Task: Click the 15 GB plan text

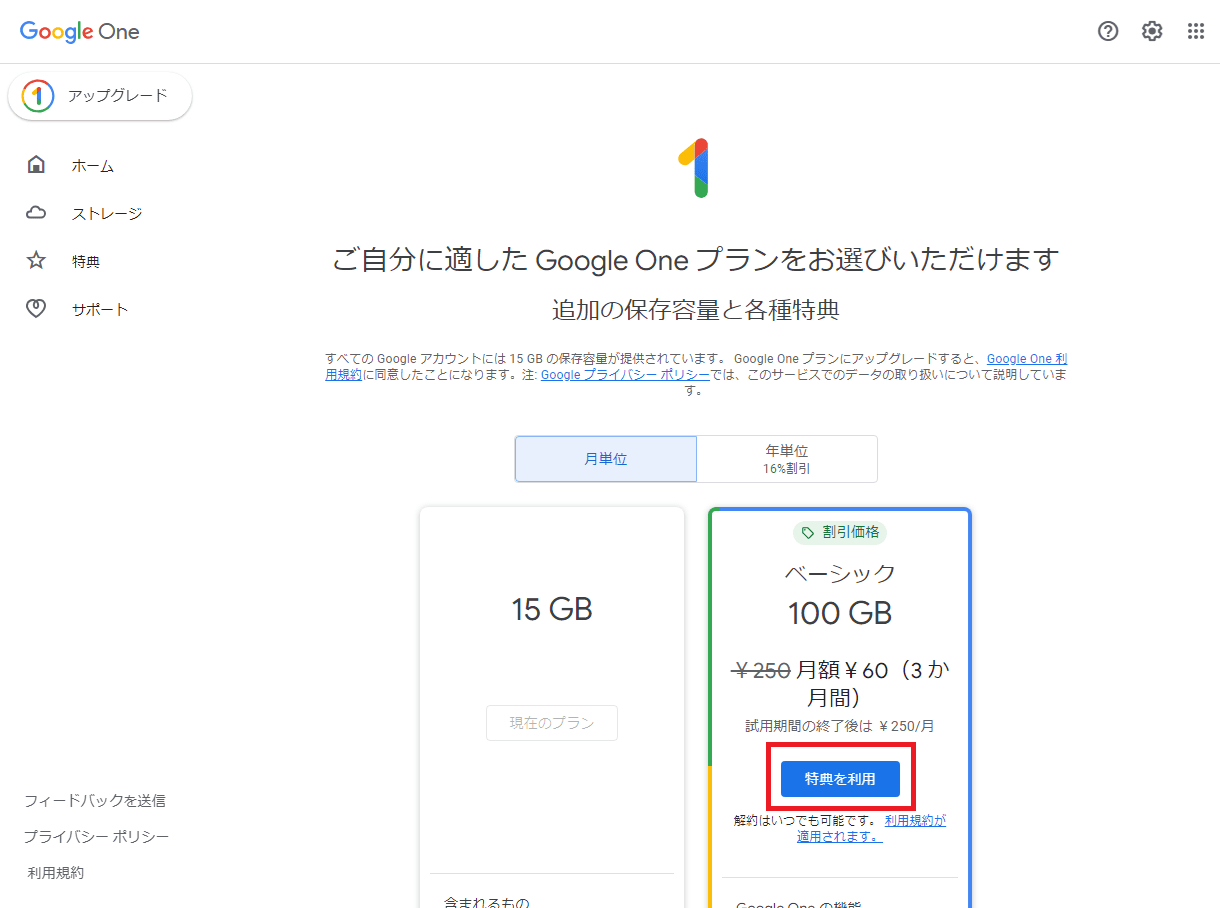Action: pyautogui.click(x=552, y=609)
